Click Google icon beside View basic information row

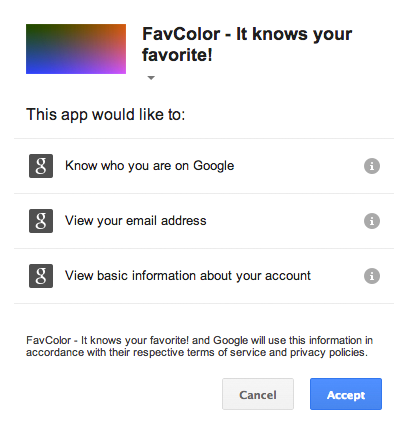(x=41, y=276)
